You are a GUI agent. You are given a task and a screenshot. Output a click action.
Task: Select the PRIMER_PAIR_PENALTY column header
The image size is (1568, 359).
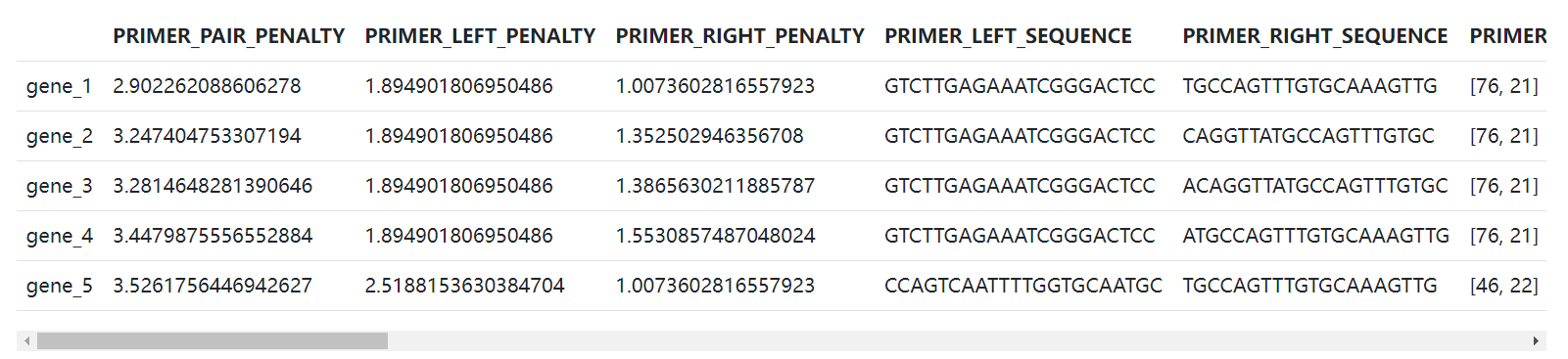(228, 36)
